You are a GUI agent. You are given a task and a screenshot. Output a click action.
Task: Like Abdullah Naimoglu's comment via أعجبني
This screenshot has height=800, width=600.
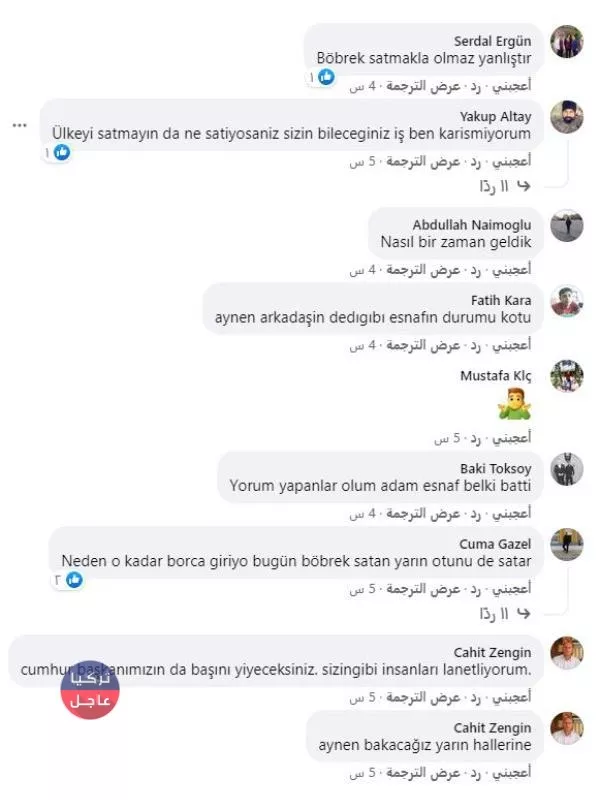[512, 269]
